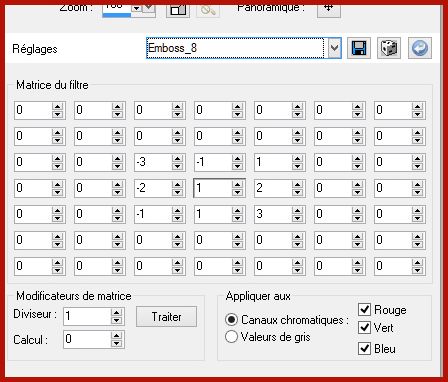The width and height of the screenshot is (448, 382).
Task: Increase the matrix cell valued 3
Action: point(297,211)
